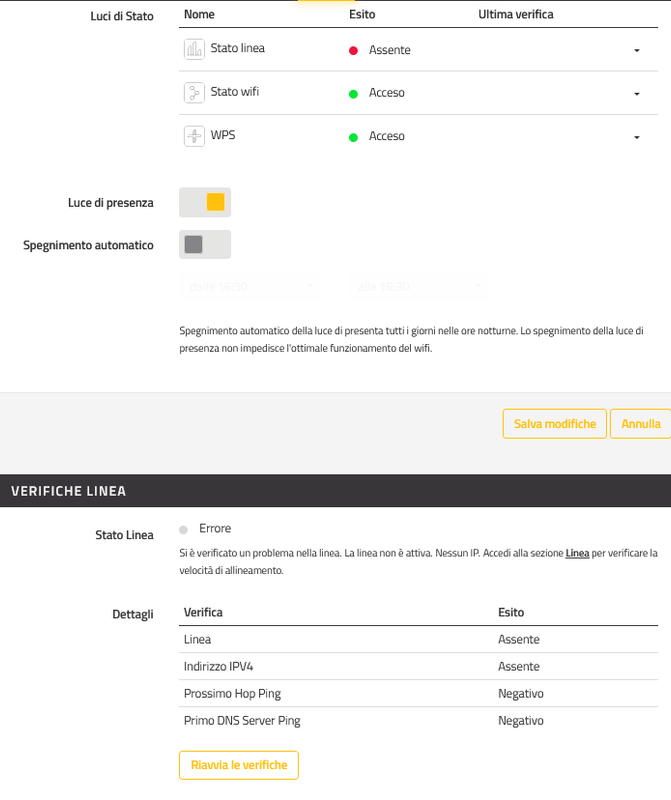Select the Primo DNS Server Ping row
The image size is (671, 800).
coord(242,721)
